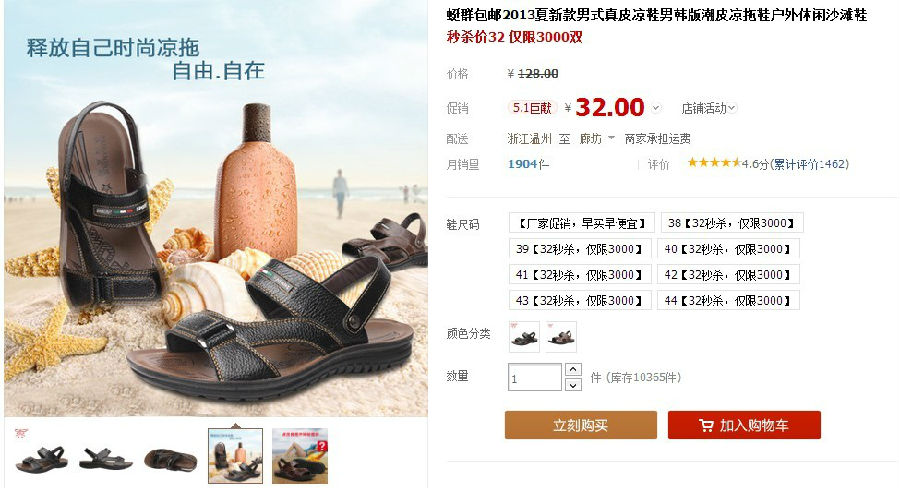Open the 廊坊 delivery destination dropdown
This screenshot has width=900, height=488.
click(x=597, y=138)
